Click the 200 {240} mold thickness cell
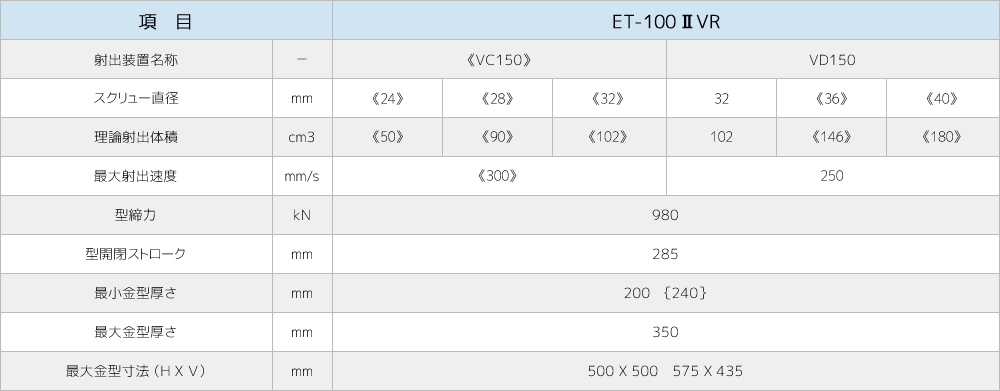Viewport: 1000px width, 391px height. [x=666, y=293]
